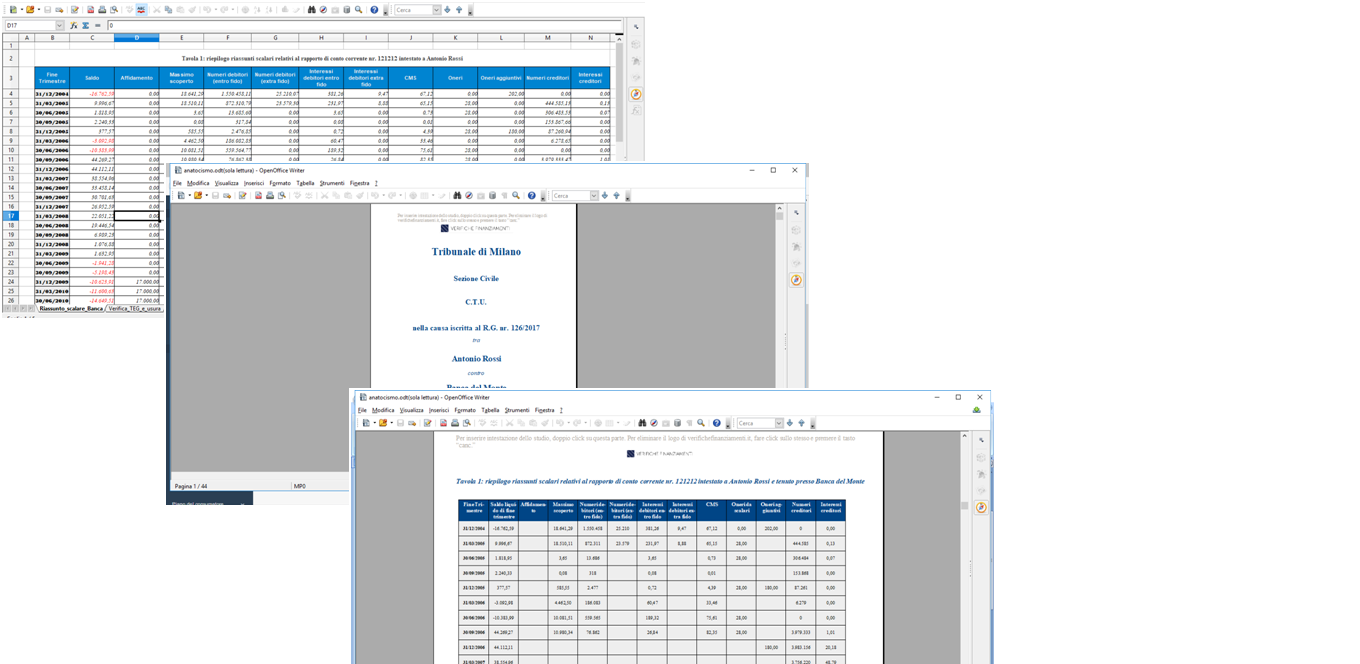Screen dimensions: 1360x664
Task: Click Help icon in front Writer window toolbar
Action: (716, 423)
